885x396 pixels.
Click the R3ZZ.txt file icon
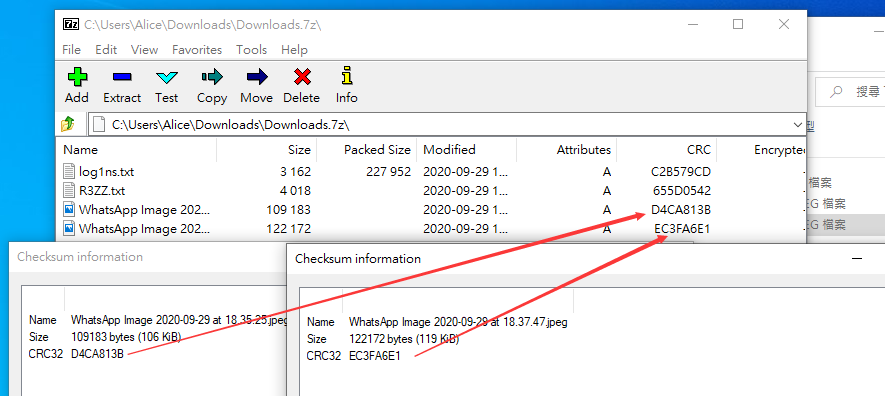tap(69, 190)
